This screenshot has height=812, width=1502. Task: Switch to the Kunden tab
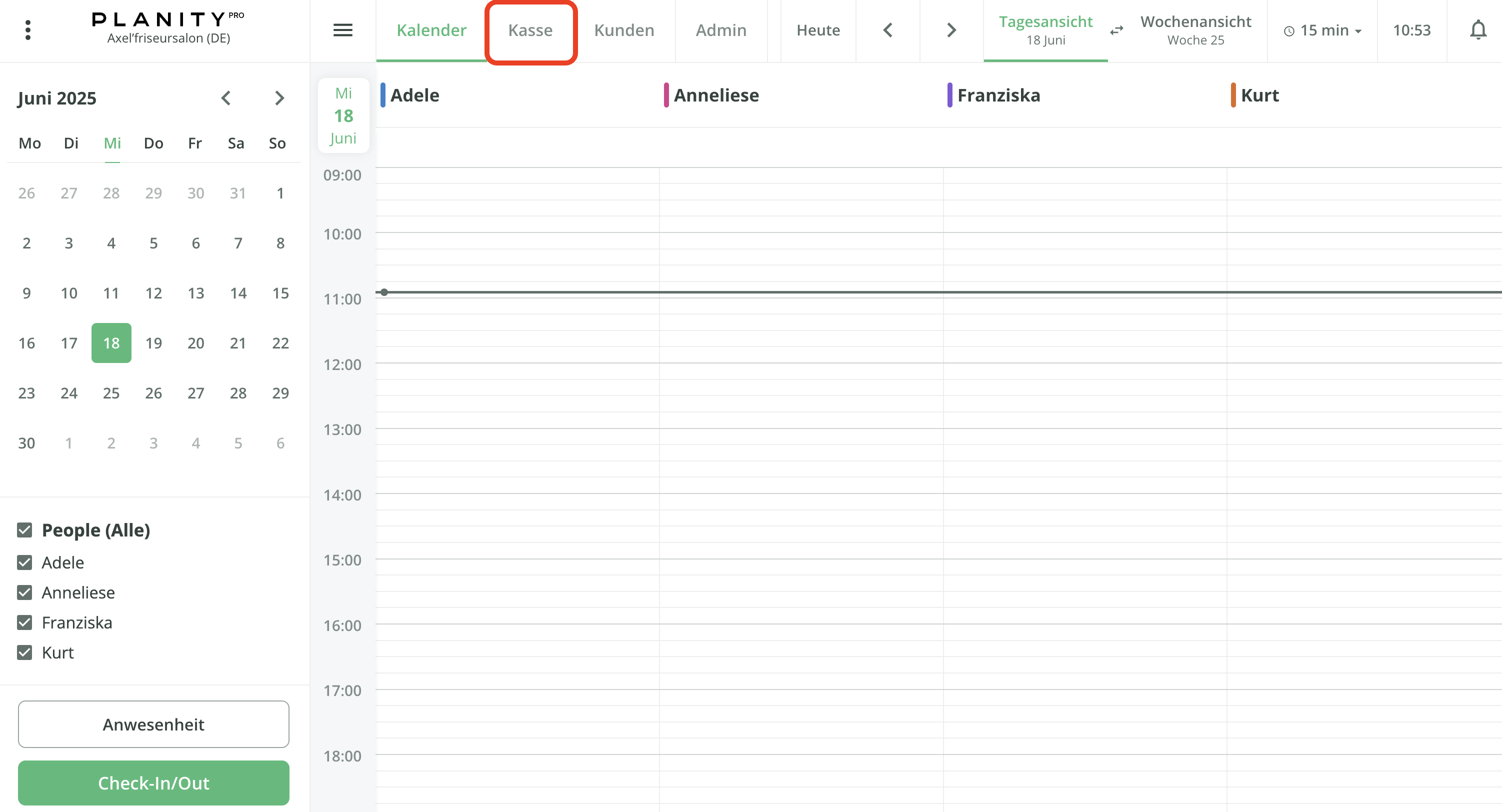click(624, 29)
